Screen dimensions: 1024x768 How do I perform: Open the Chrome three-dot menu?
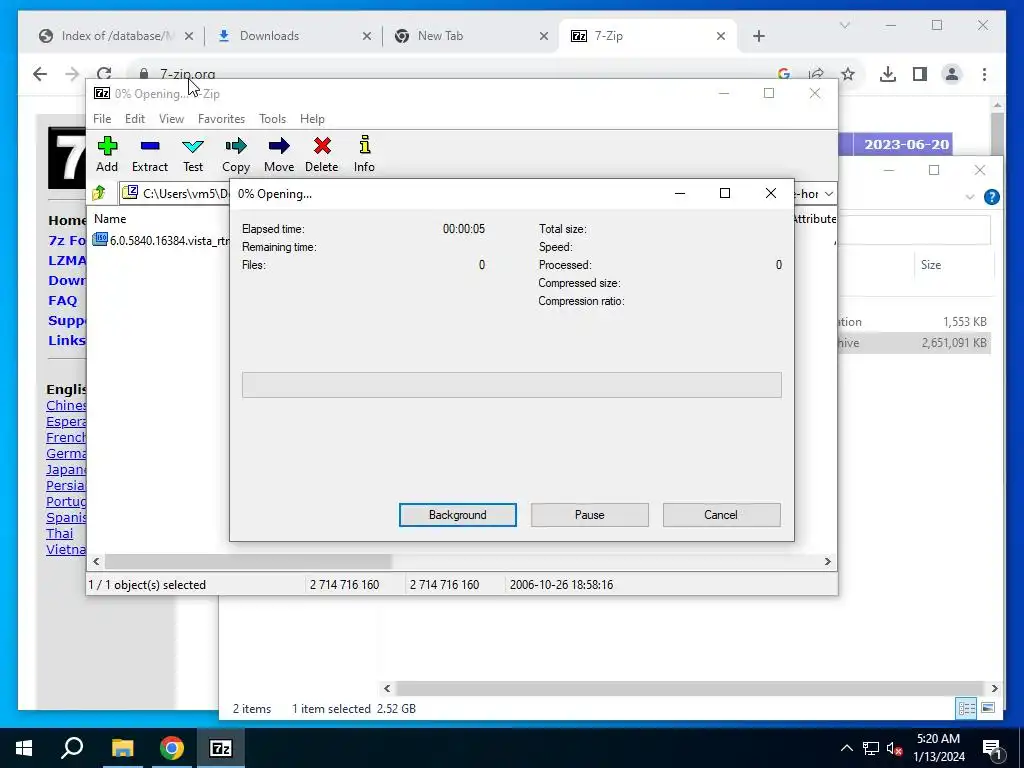(x=984, y=74)
